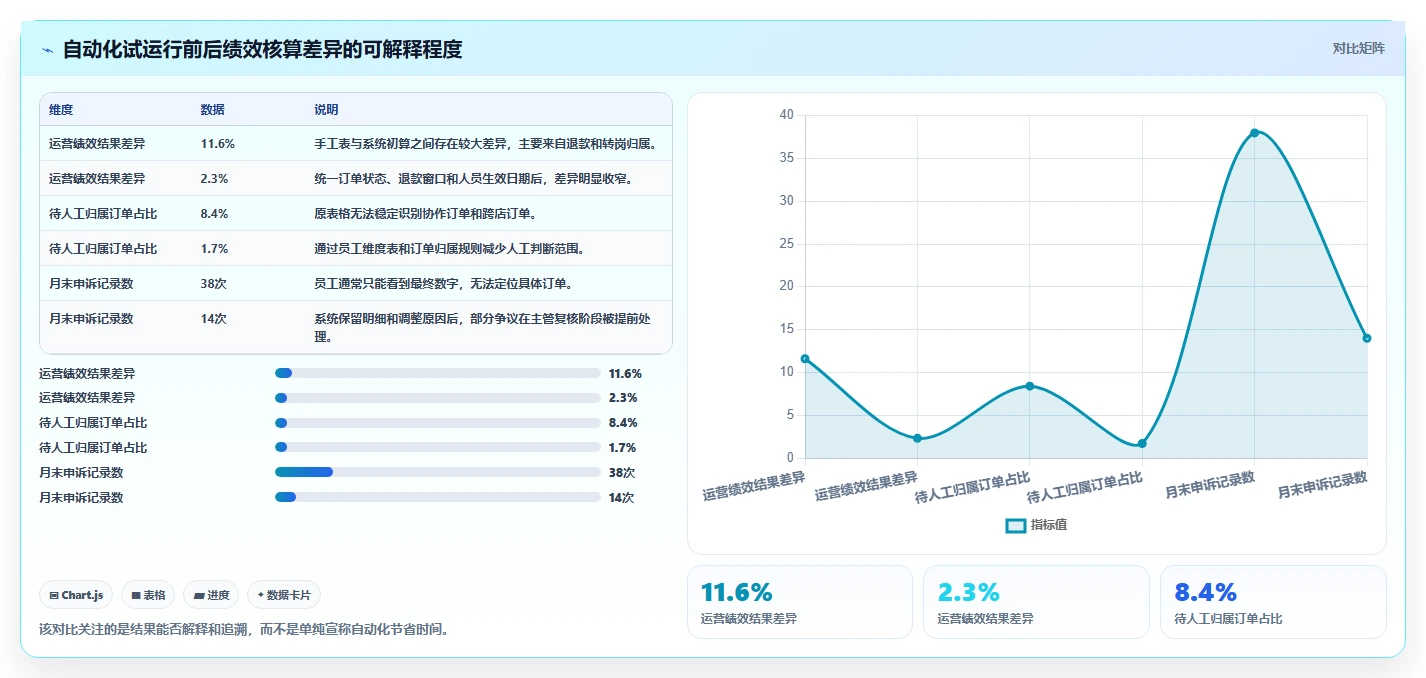The height and width of the screenshot is (678, 1426).
Task: Click the progress bar showing 1.7%
Action: pos(438,448)
